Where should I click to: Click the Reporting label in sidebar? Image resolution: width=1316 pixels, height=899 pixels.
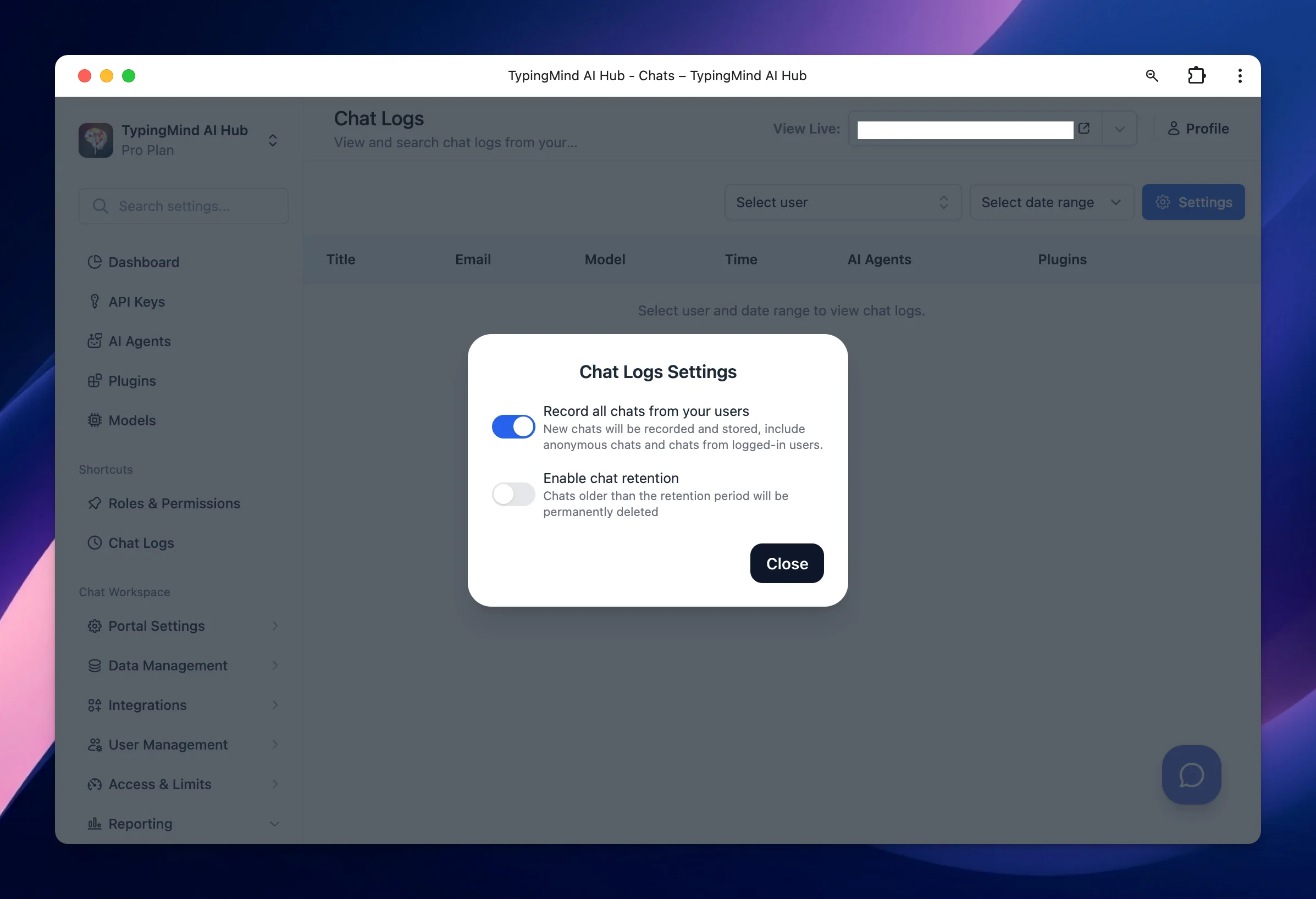point(140,824)
